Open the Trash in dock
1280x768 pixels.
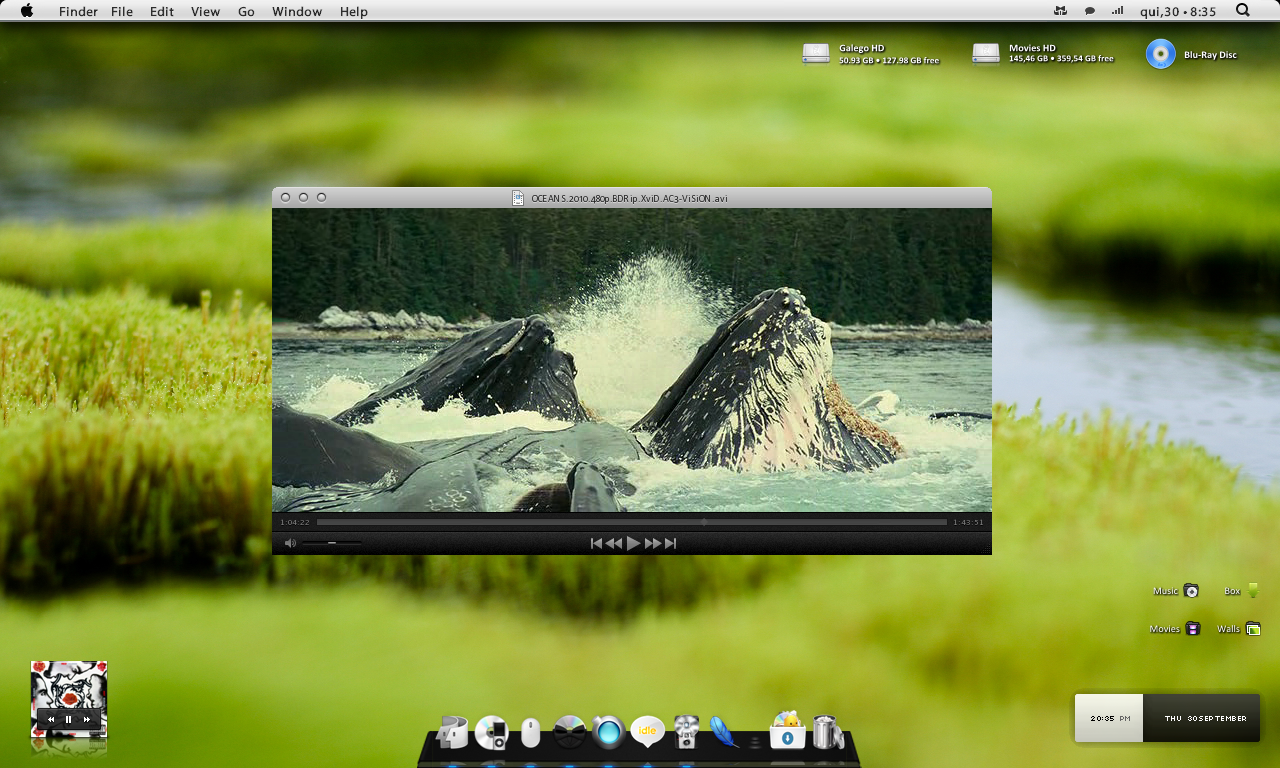827,732
